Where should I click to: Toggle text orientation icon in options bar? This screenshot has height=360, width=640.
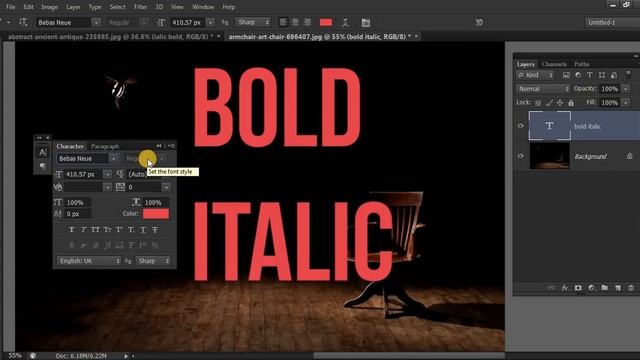pyautogui.click(x=23, y=22)
